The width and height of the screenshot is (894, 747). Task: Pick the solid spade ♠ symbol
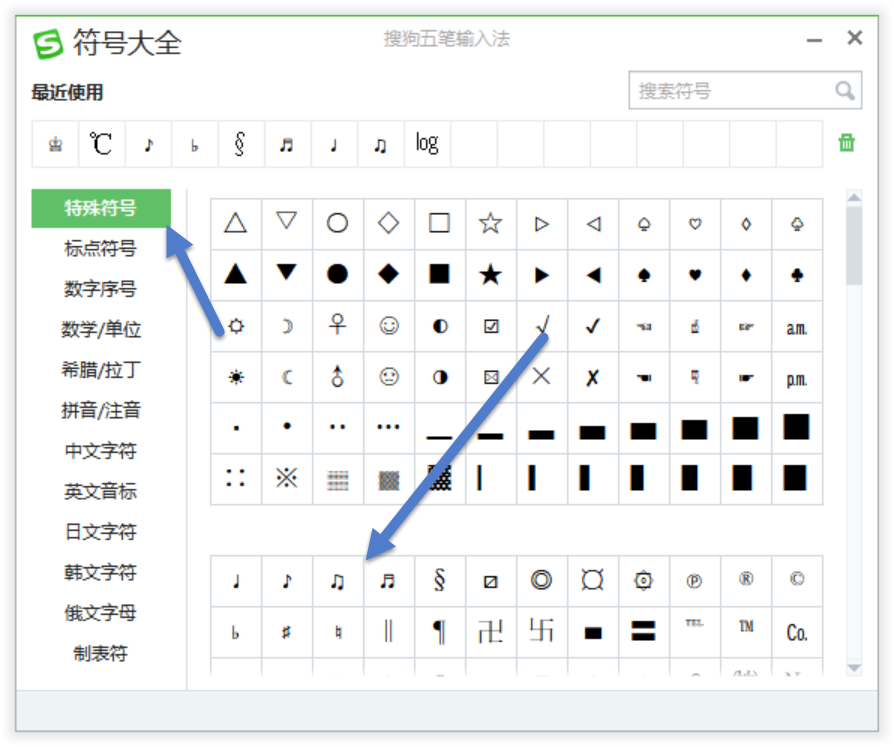pos(644,275)
